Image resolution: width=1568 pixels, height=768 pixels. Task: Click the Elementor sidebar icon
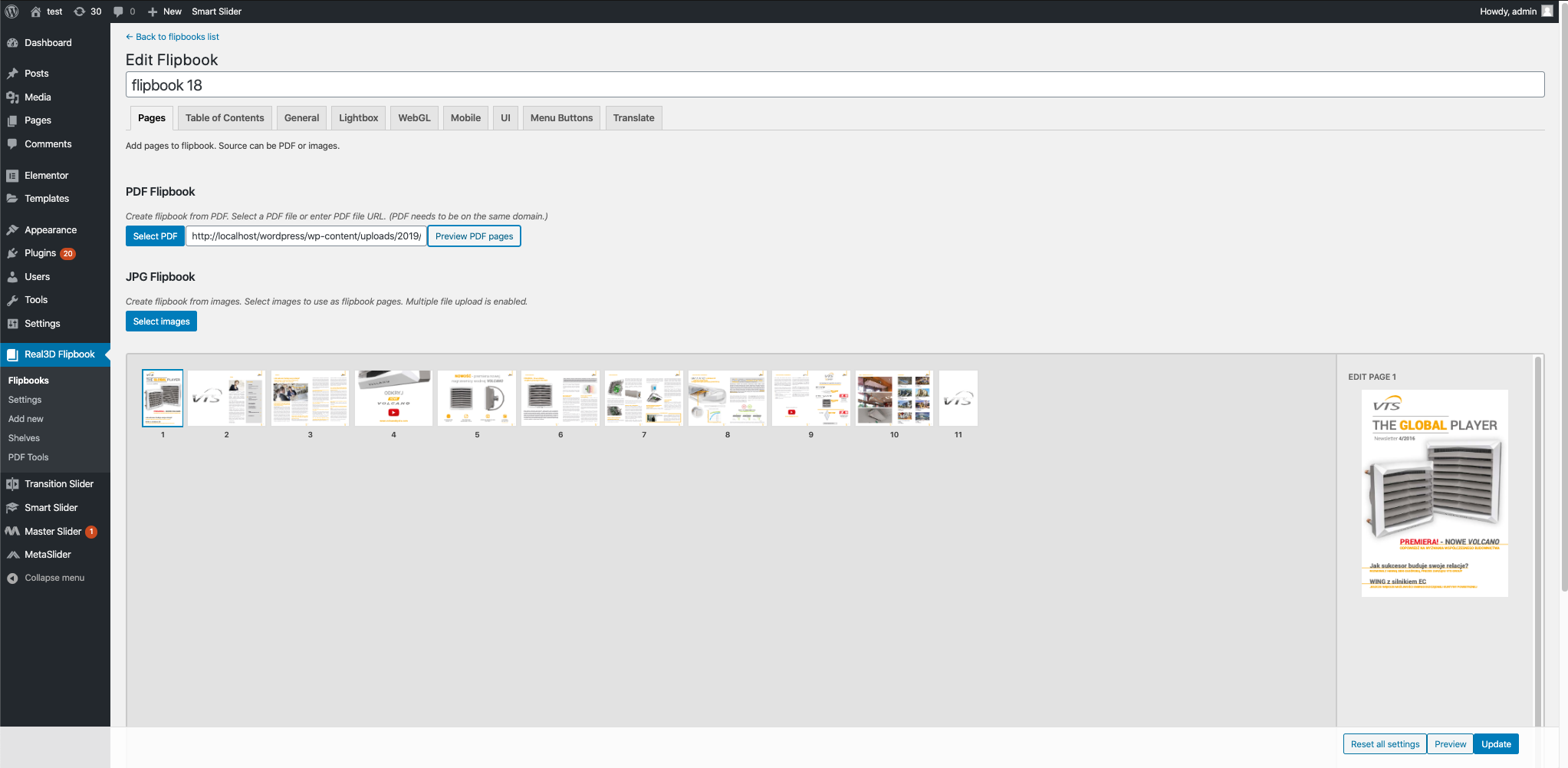pos(12,175)
